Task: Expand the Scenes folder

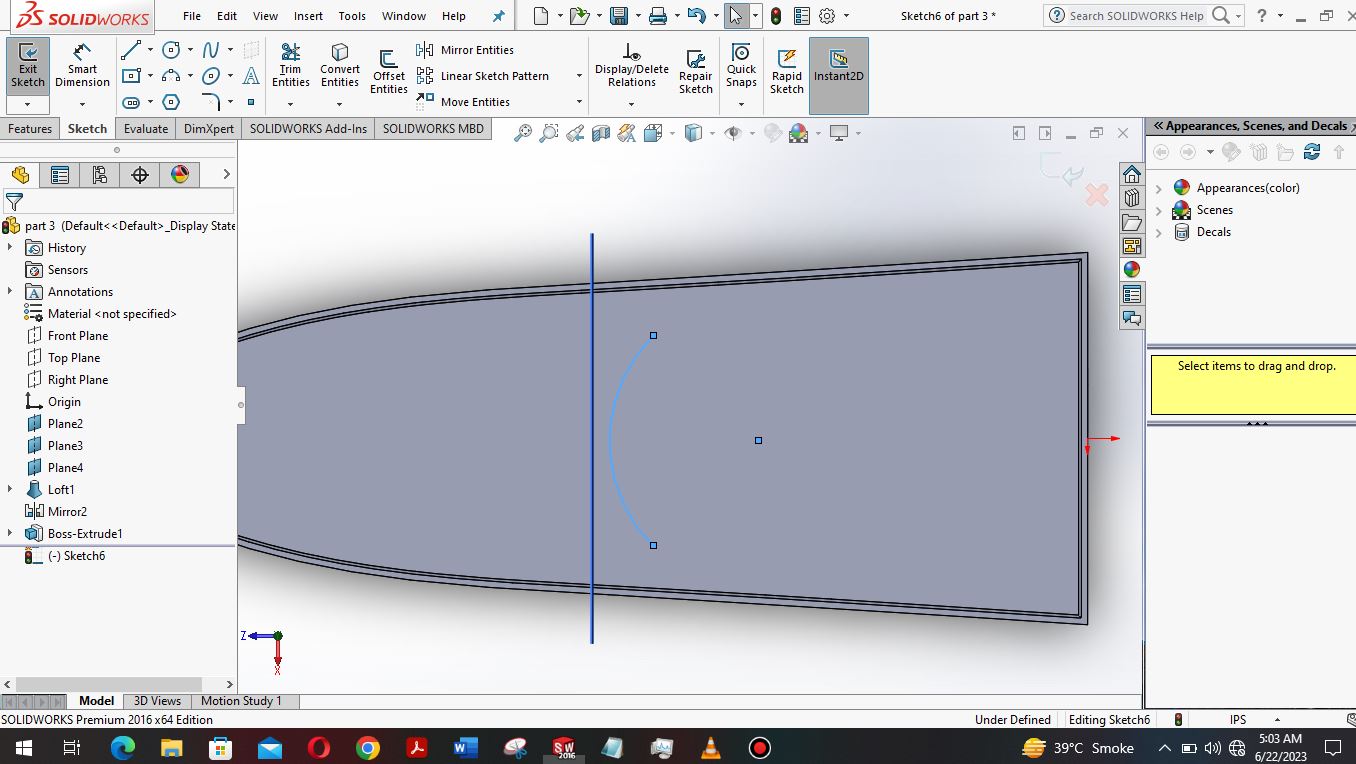Action: [x=1159, y=210]
